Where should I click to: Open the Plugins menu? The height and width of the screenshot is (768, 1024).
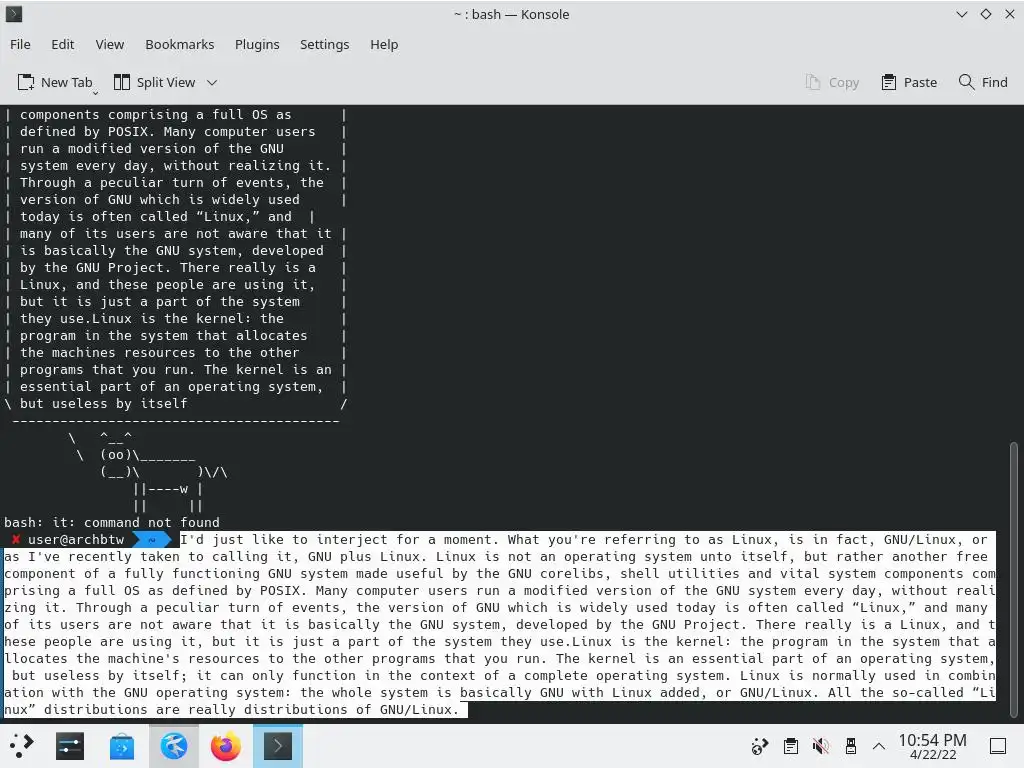click(257, 44)
